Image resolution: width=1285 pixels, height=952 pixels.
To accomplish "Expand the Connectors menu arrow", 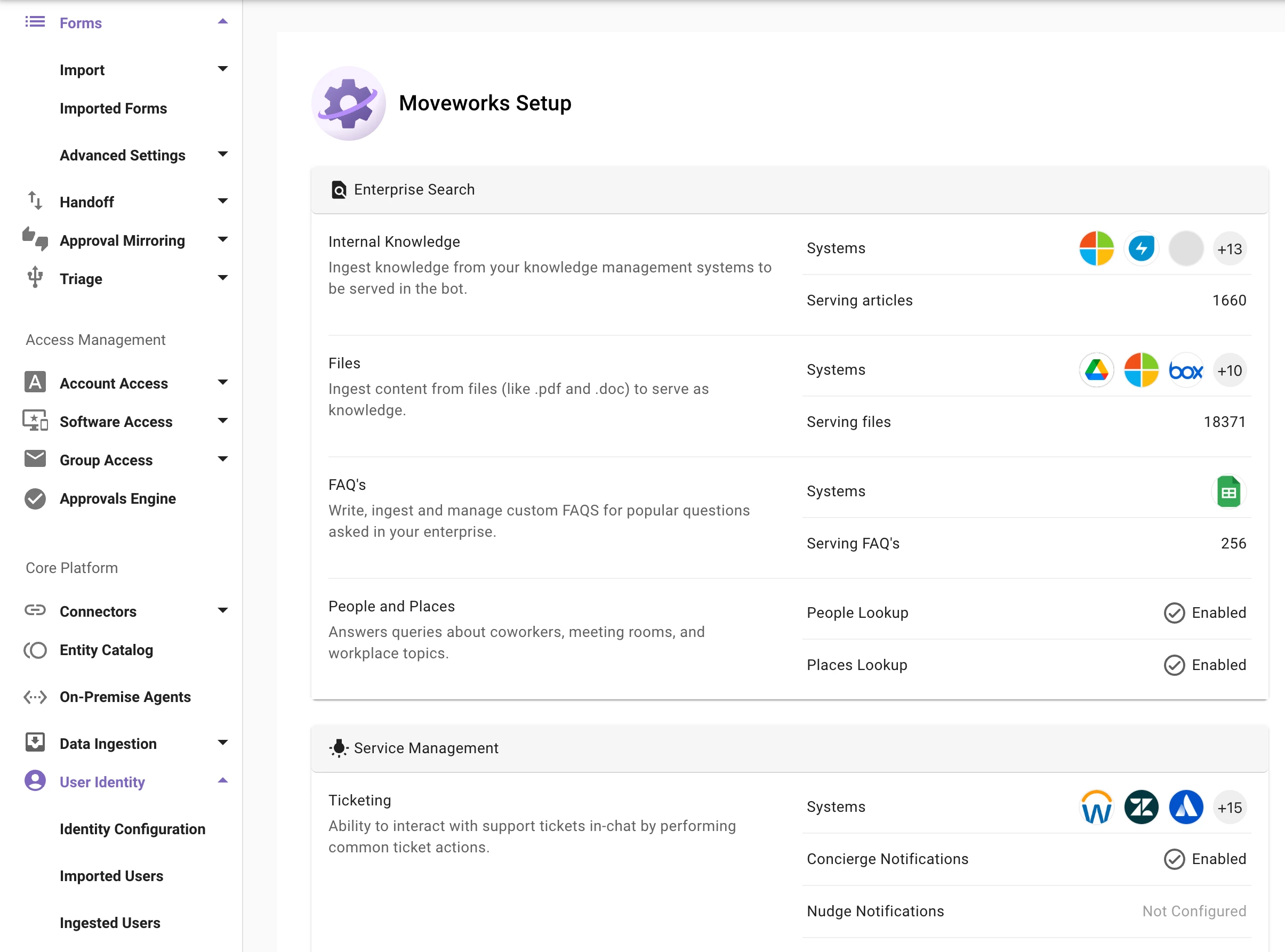I will (x=223, y=610).
